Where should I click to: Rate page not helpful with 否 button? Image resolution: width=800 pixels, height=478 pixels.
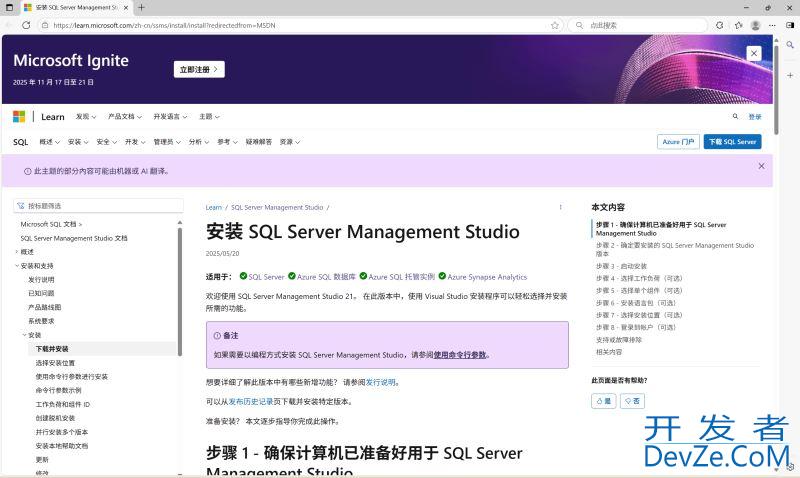tap(632, 401)
